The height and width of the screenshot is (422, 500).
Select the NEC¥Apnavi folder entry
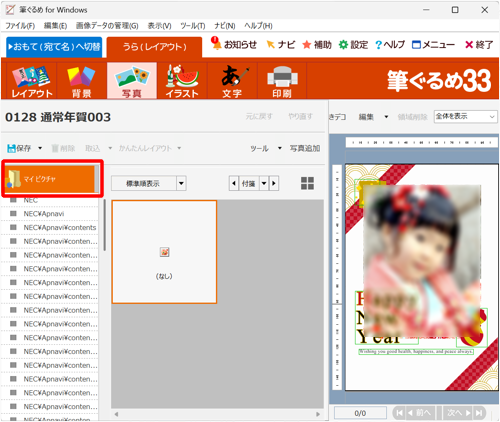tap(44, 214)
